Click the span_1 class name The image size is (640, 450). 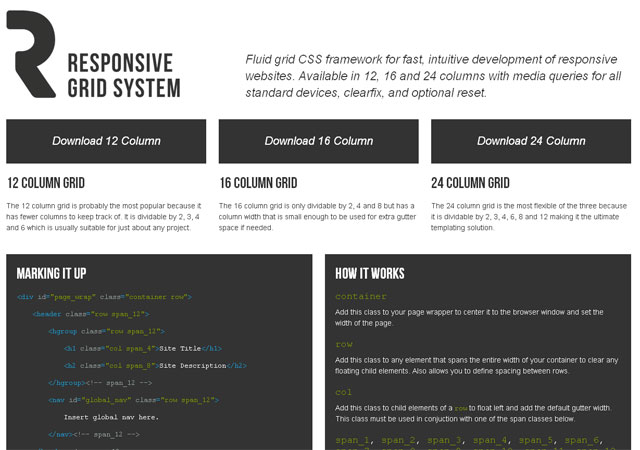(352, 440)
